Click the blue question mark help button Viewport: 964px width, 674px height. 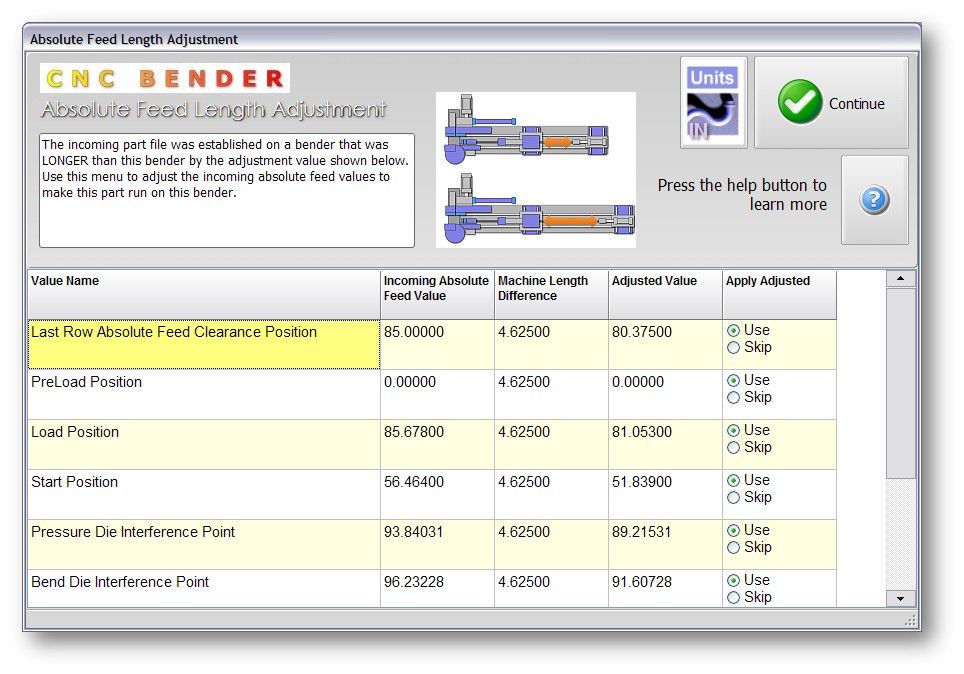click(x=874, y=200)
